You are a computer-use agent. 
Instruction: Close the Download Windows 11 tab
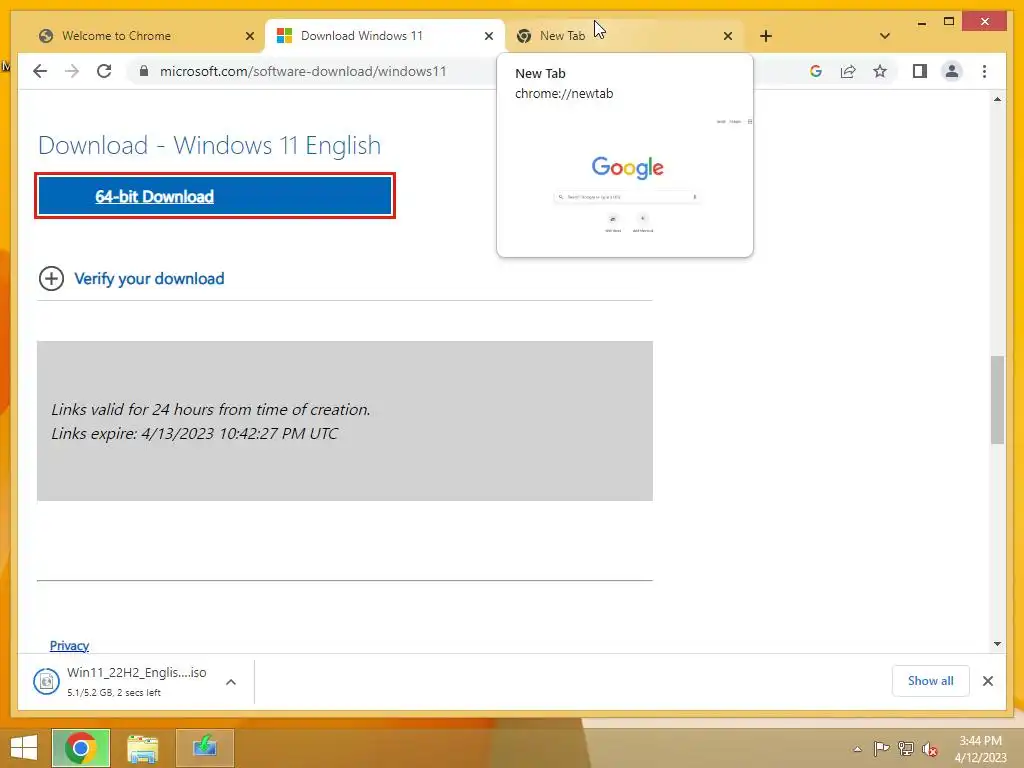click(x=488, y=36)
